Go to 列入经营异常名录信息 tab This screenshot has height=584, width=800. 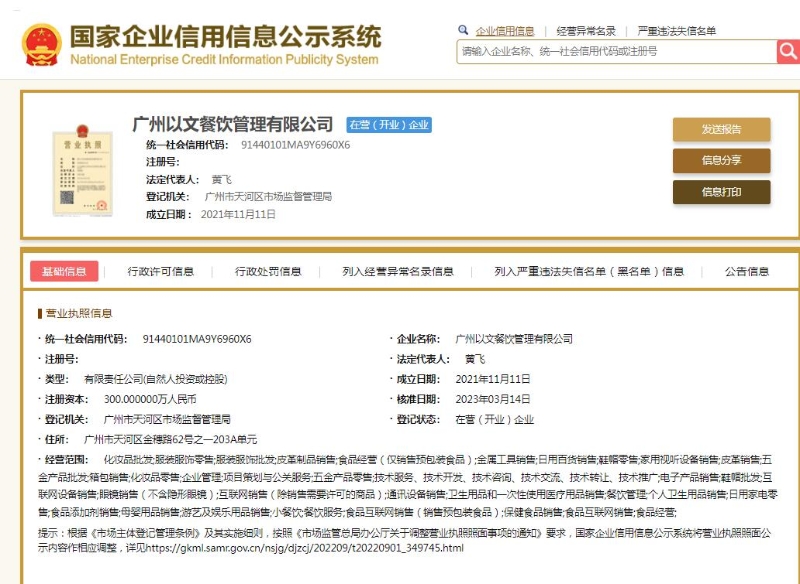pos(397,271)
